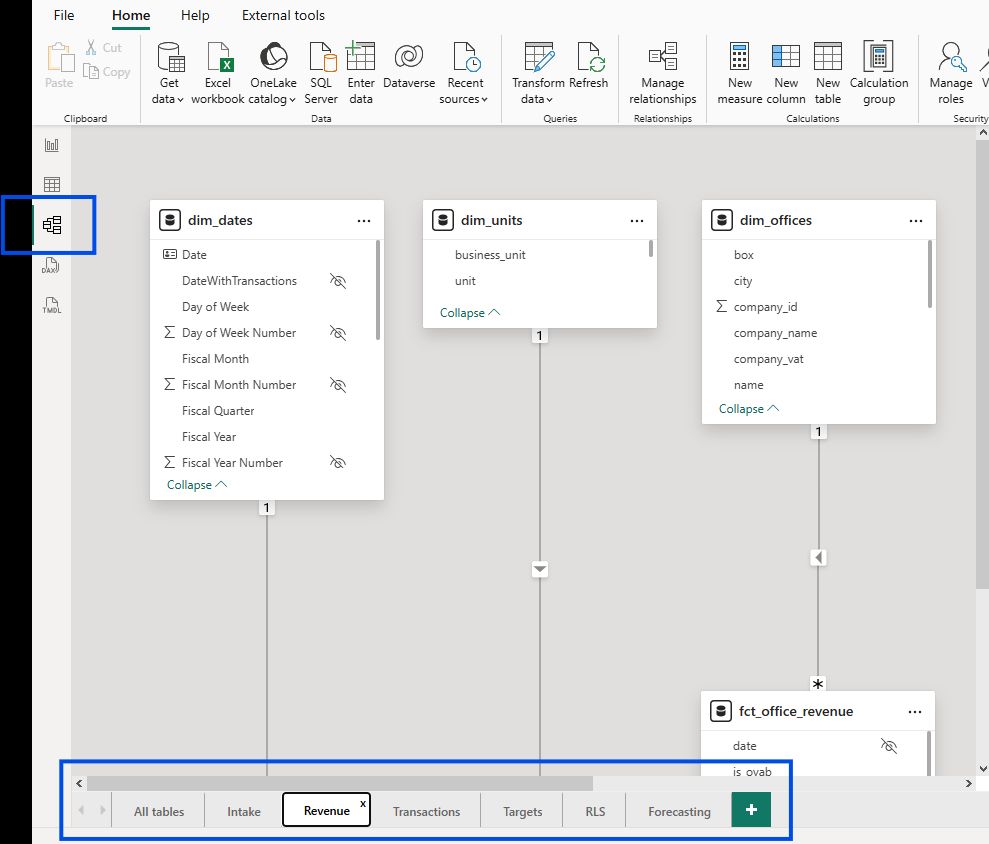Unhide the DateWithTransactions column

click(338, 281)
